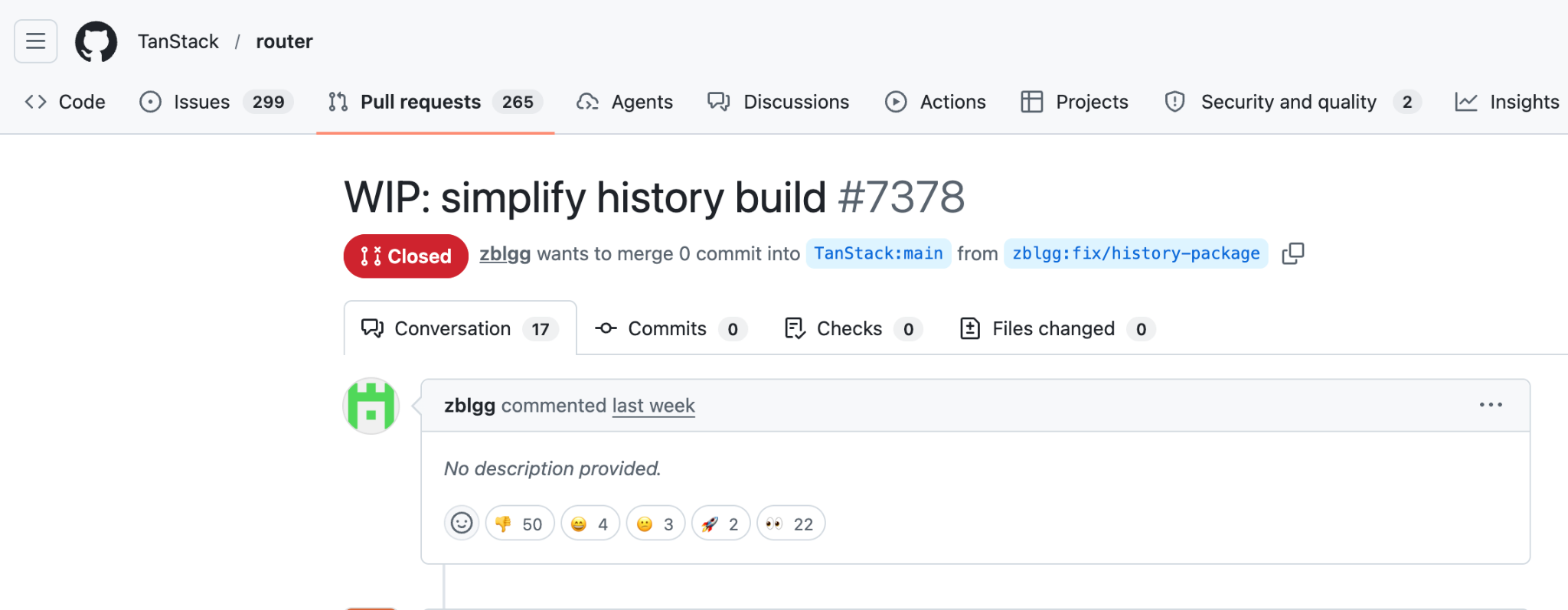1568x610 pixels.
Task: Toggle the confused reaction with 3
Action: tap(655, 524)
